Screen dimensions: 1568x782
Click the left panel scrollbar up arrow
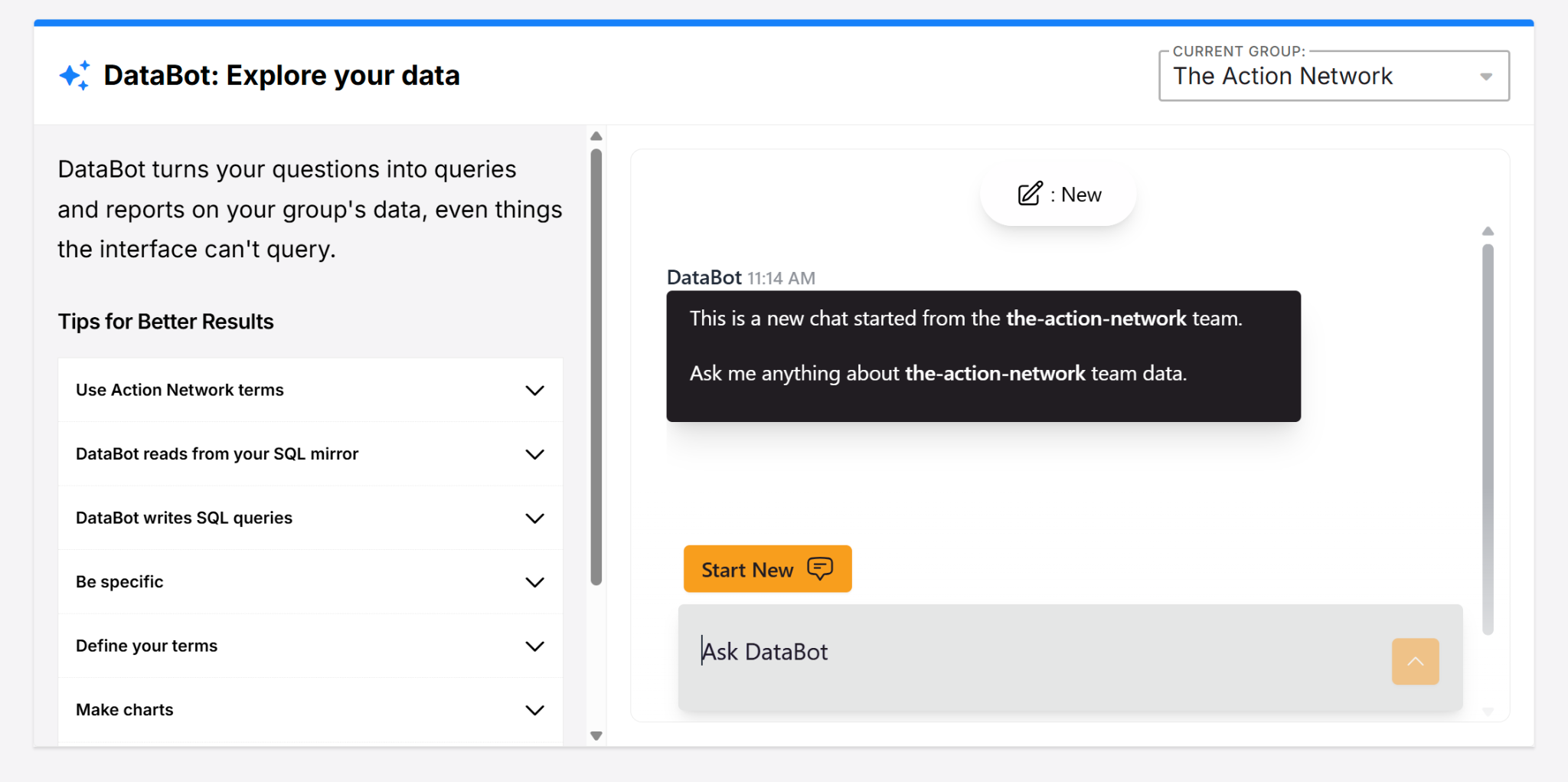tap(596, 136)
